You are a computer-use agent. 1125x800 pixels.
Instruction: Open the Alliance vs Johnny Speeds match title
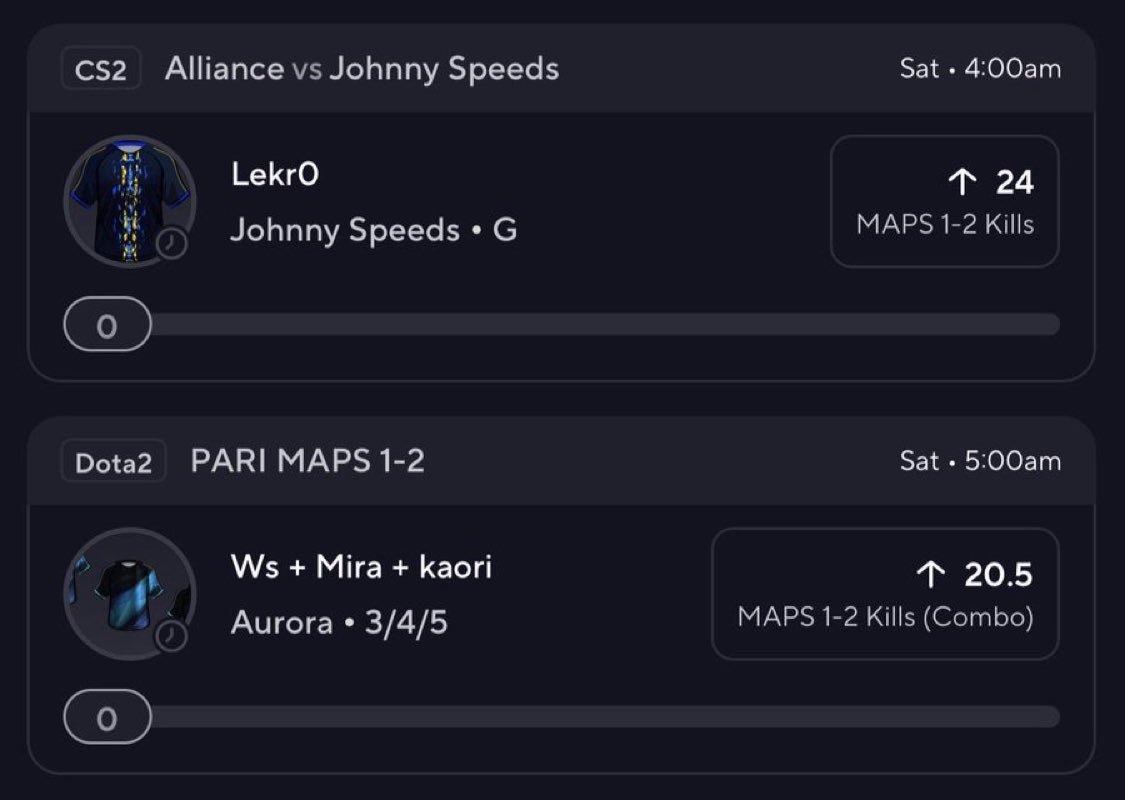[x=361, y=69]
